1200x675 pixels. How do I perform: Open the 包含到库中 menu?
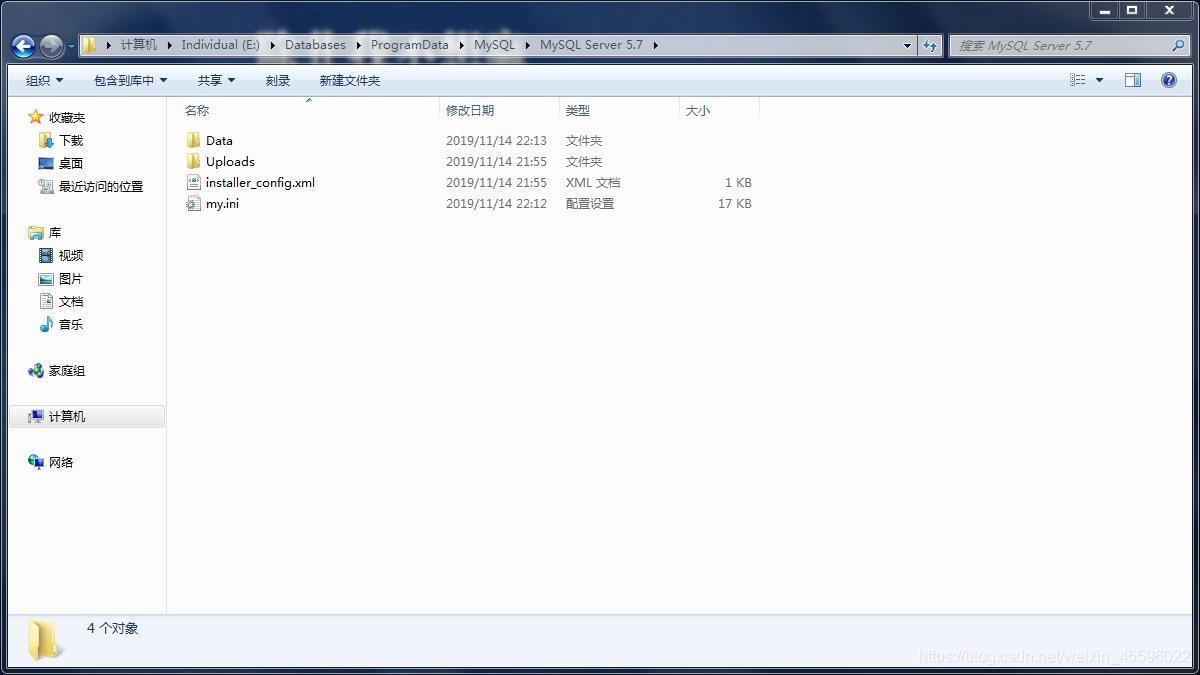[x=130, y=80]
